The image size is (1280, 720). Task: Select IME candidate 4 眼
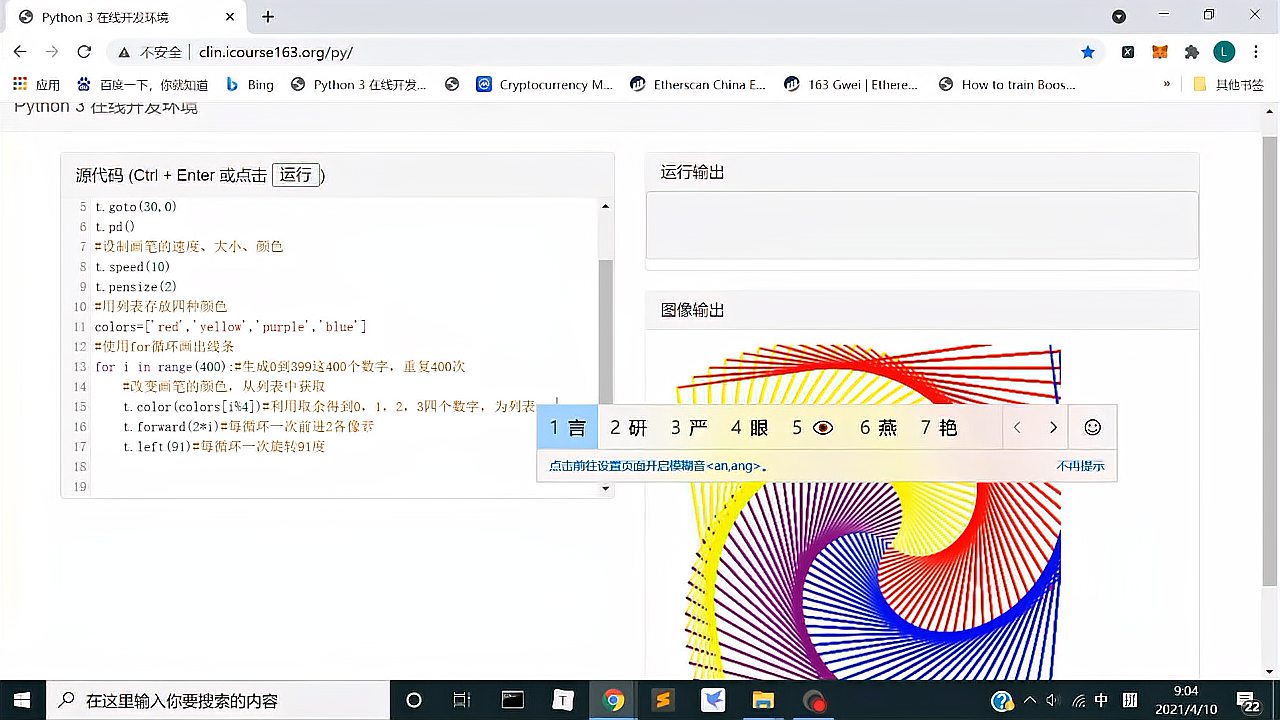[x=749, y=428]
